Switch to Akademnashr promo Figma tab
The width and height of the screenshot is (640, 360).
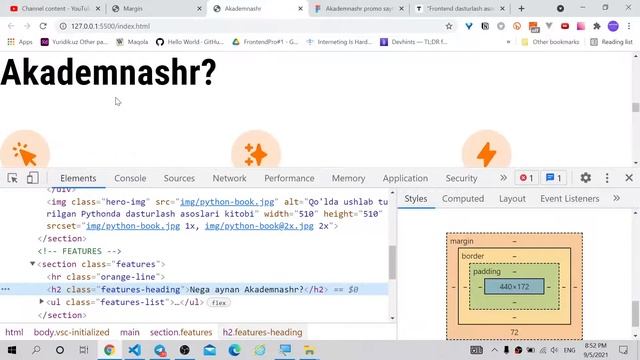pyautogui.click(x=359, y=9)
